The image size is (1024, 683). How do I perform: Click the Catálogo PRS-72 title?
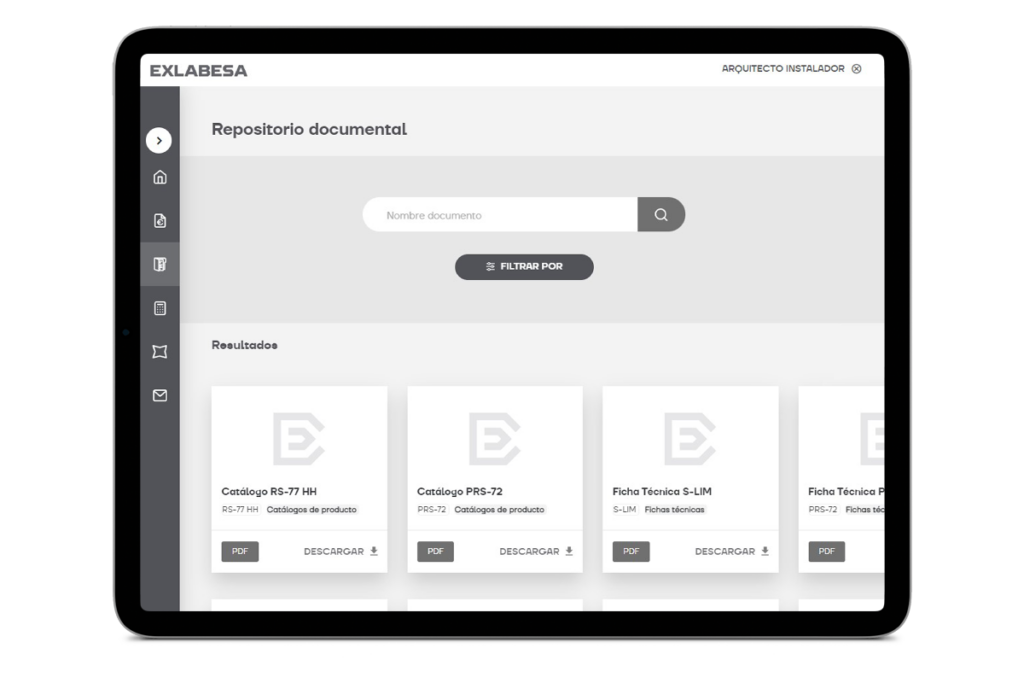[x=460, y=492]
